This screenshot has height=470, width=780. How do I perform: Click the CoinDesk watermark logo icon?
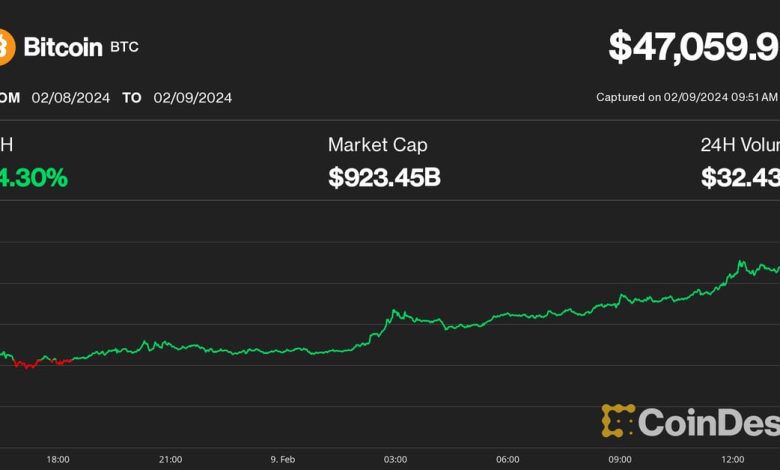point(618,420)
